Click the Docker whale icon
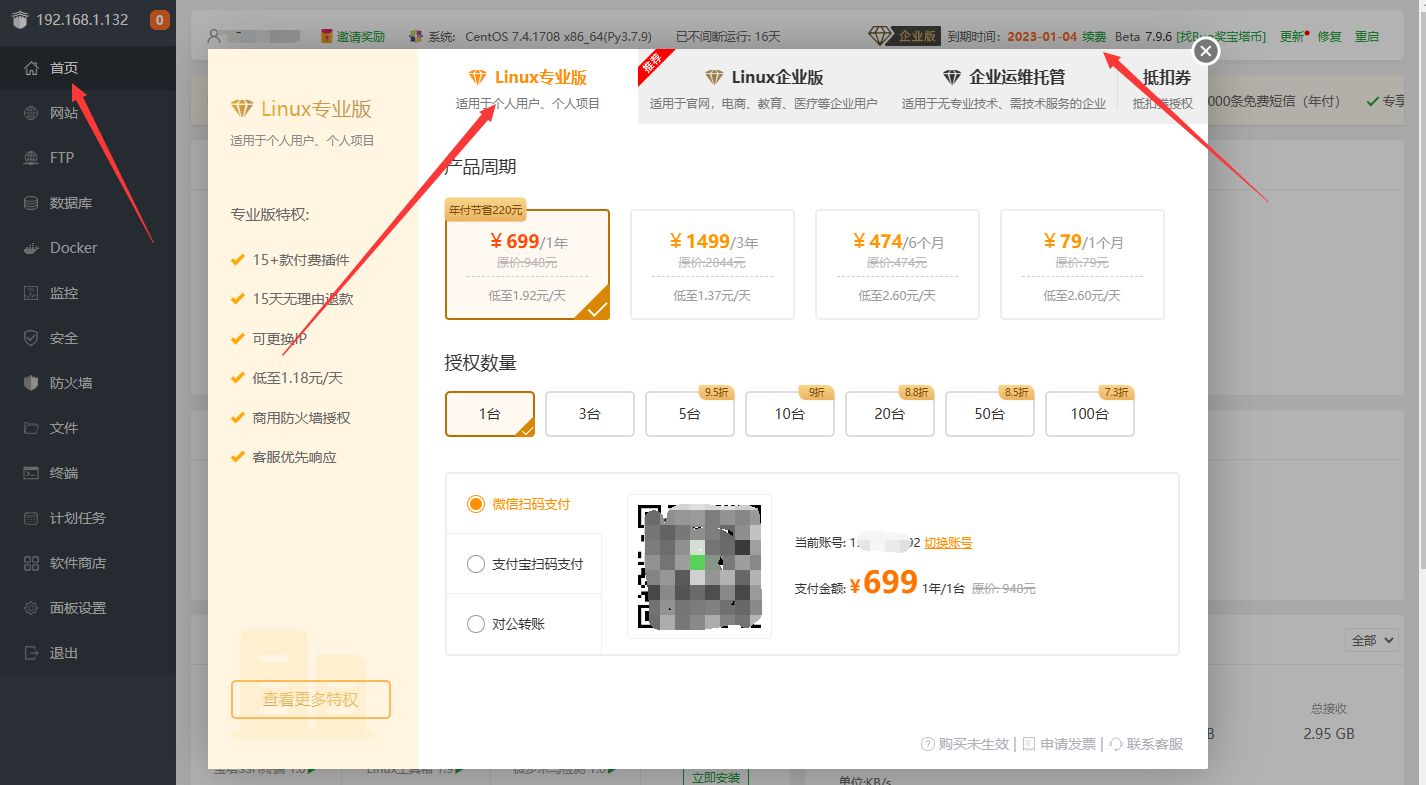This screenshot has width=1426, height=785. click(31, 248)
